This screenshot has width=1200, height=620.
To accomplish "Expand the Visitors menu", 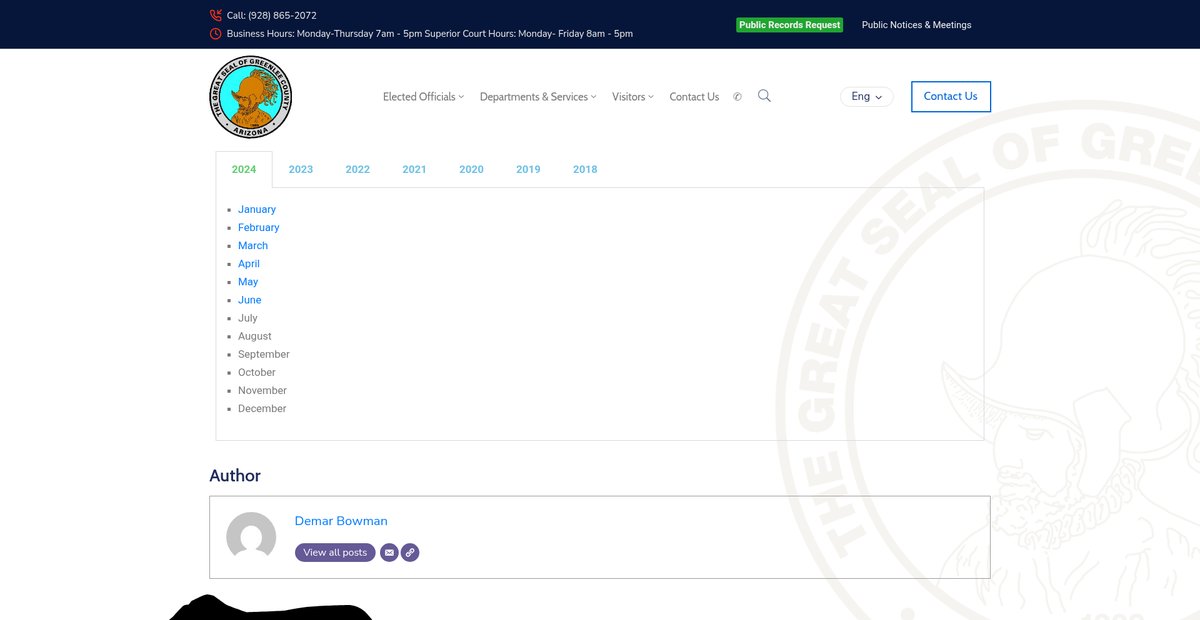I will [x=633, y=97].
